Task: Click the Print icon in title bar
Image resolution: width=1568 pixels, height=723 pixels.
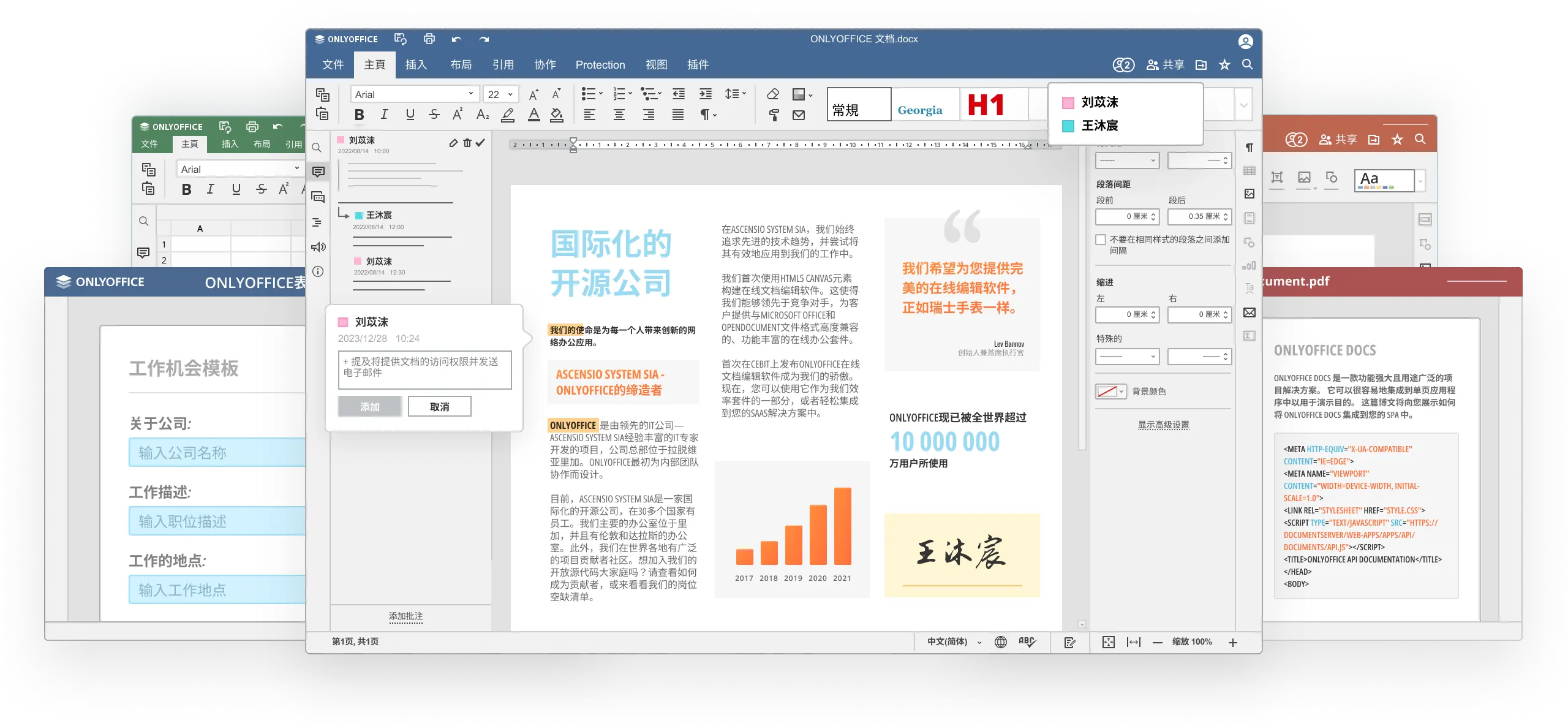Action: point(429,39)
